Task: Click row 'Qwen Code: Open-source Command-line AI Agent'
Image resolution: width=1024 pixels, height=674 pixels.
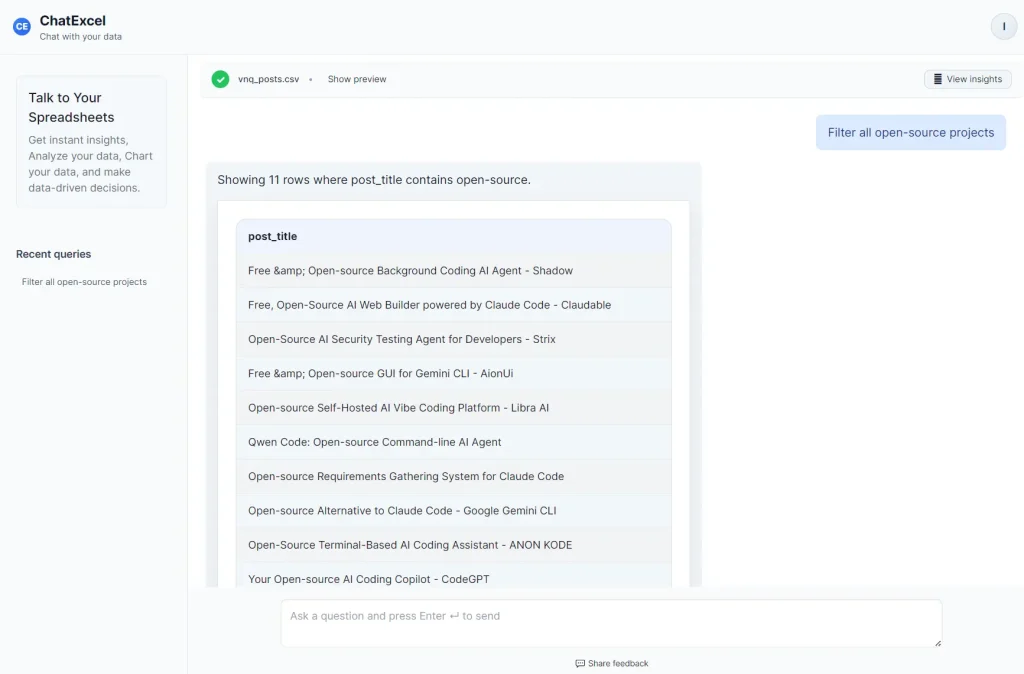Action: (454, 442)
